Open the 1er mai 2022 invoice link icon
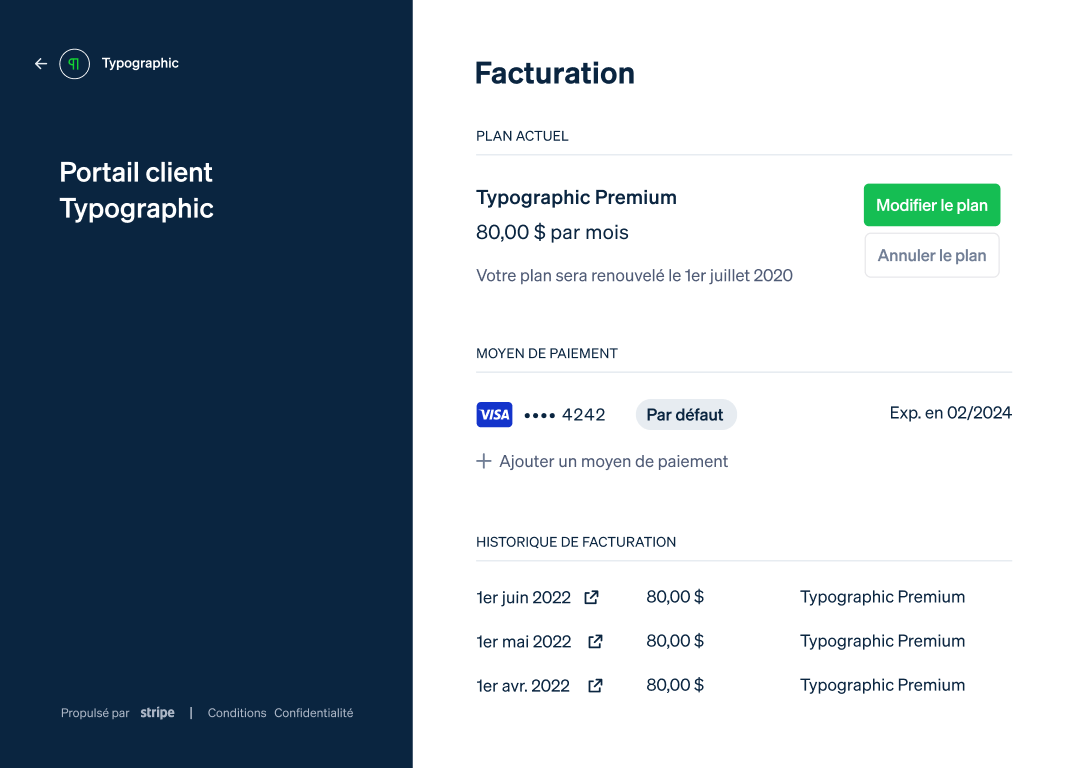Viewport: 1080px width, 768px height. coord(595,642)
